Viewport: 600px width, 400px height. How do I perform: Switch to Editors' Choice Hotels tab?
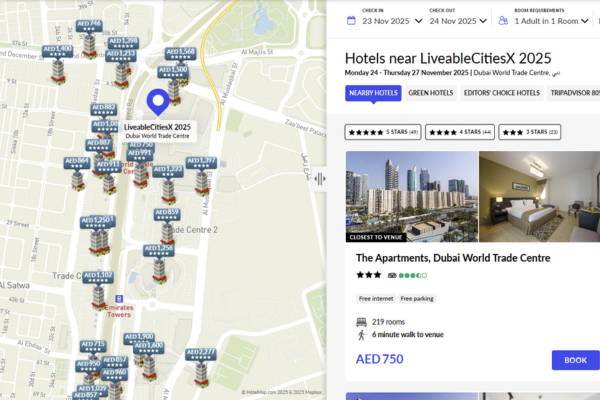pos(502,93)
